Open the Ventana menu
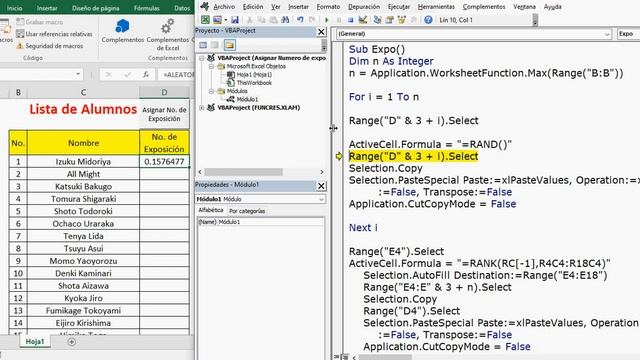The image size is (640, 360). 524,7
